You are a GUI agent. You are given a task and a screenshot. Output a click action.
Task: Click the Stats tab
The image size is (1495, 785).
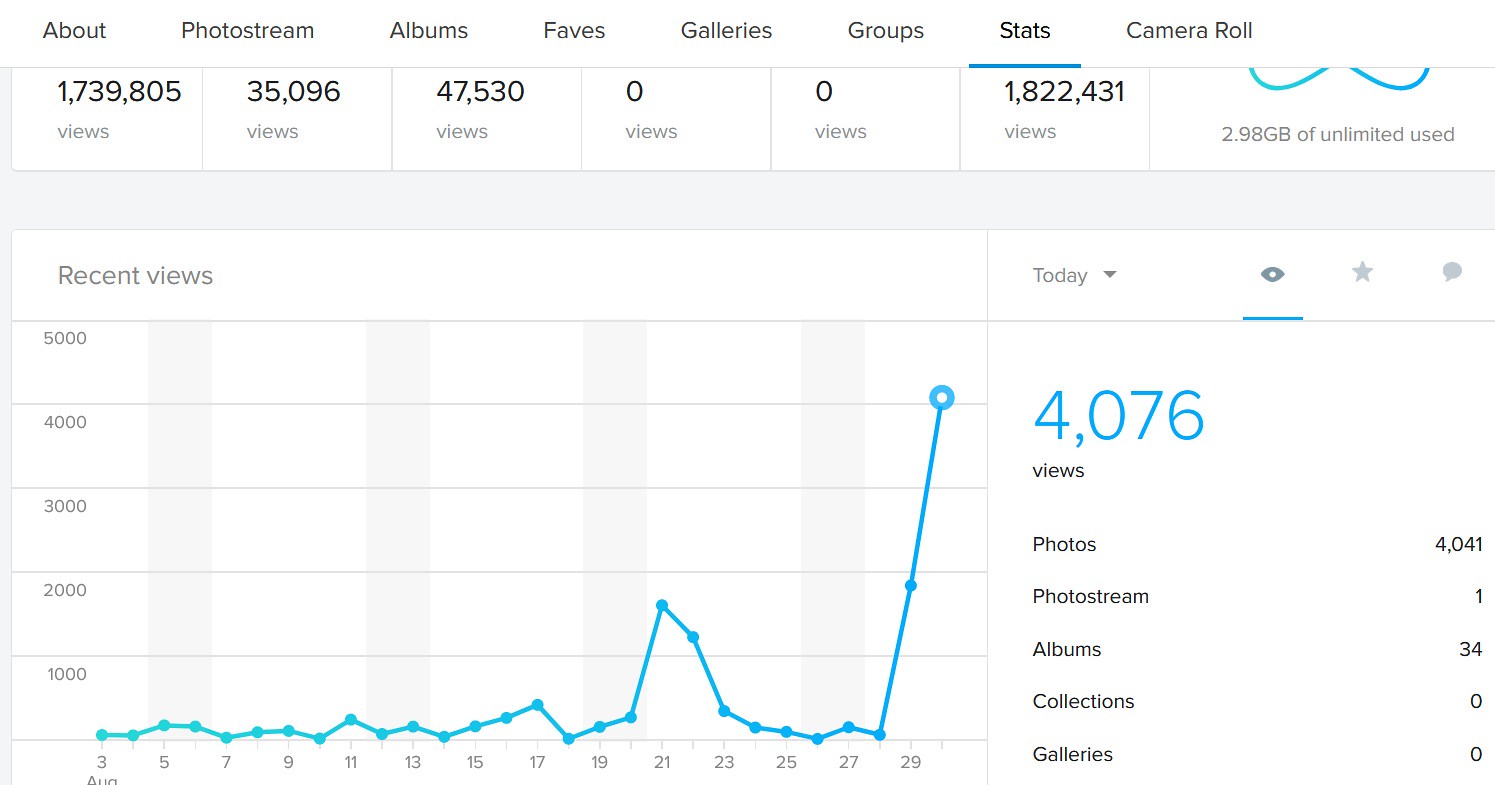point(1024,31)
